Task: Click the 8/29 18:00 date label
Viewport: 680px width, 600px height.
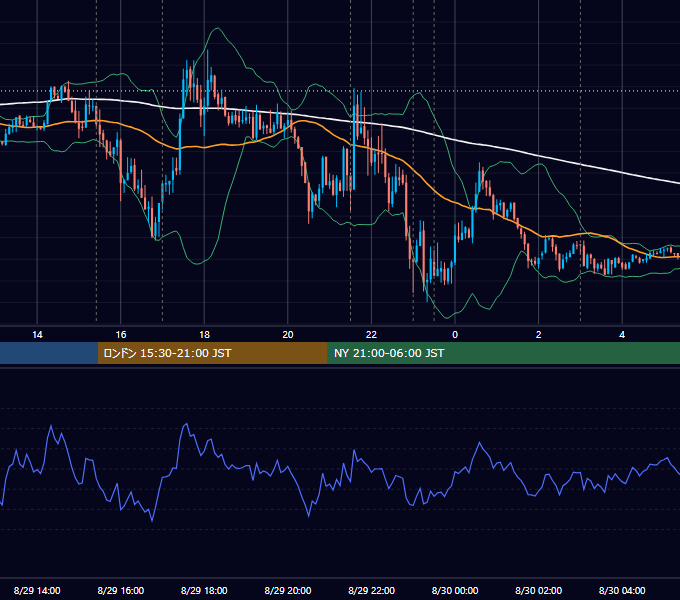Action: tap(204, 590)
